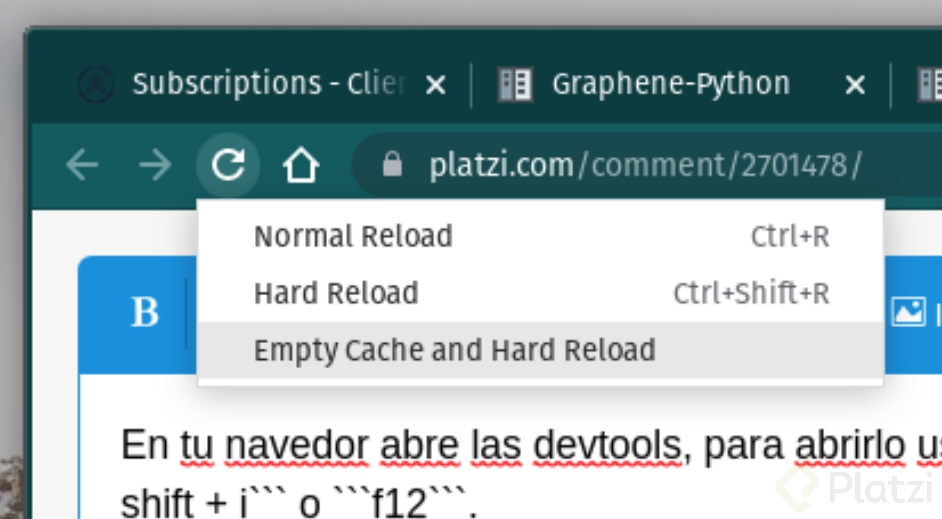Click the text f12 in editor
942x519 pixels.
[x=400, y=502]
